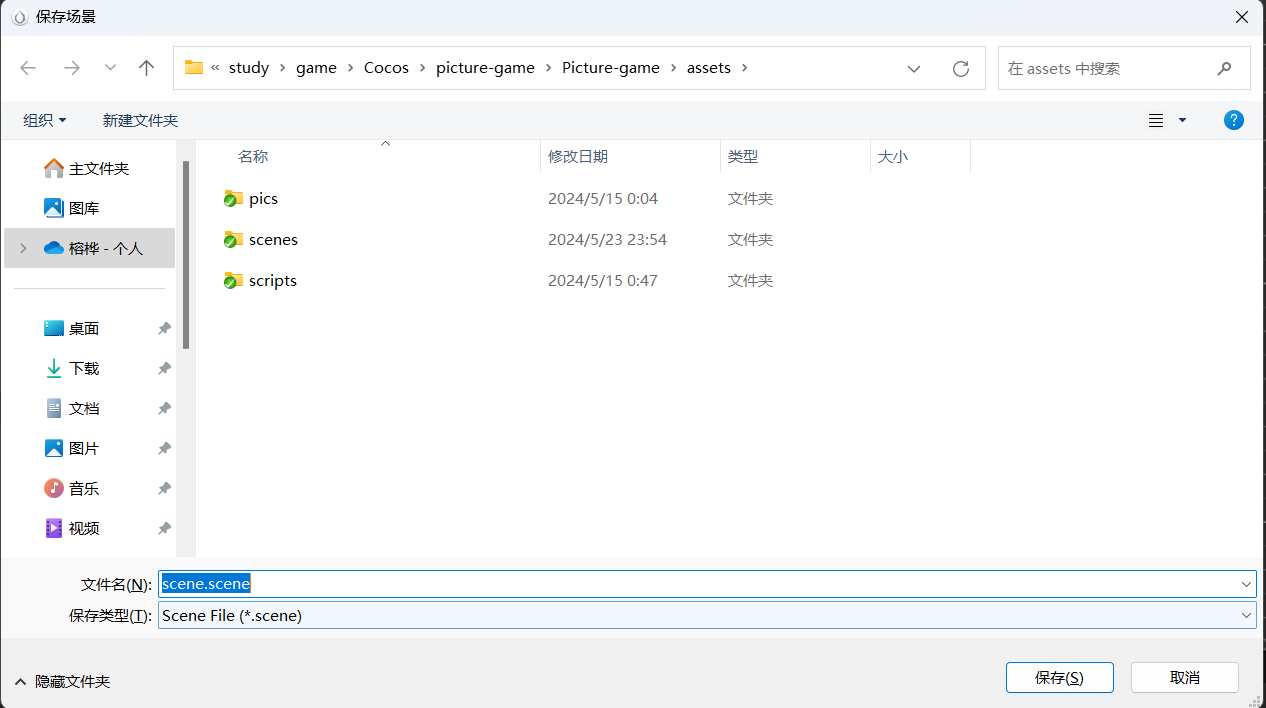Image resolution: width=1266 pixels, height=708 pixels.
Task: Click the folder icon in address bar
Action: (x=194, y=68)
